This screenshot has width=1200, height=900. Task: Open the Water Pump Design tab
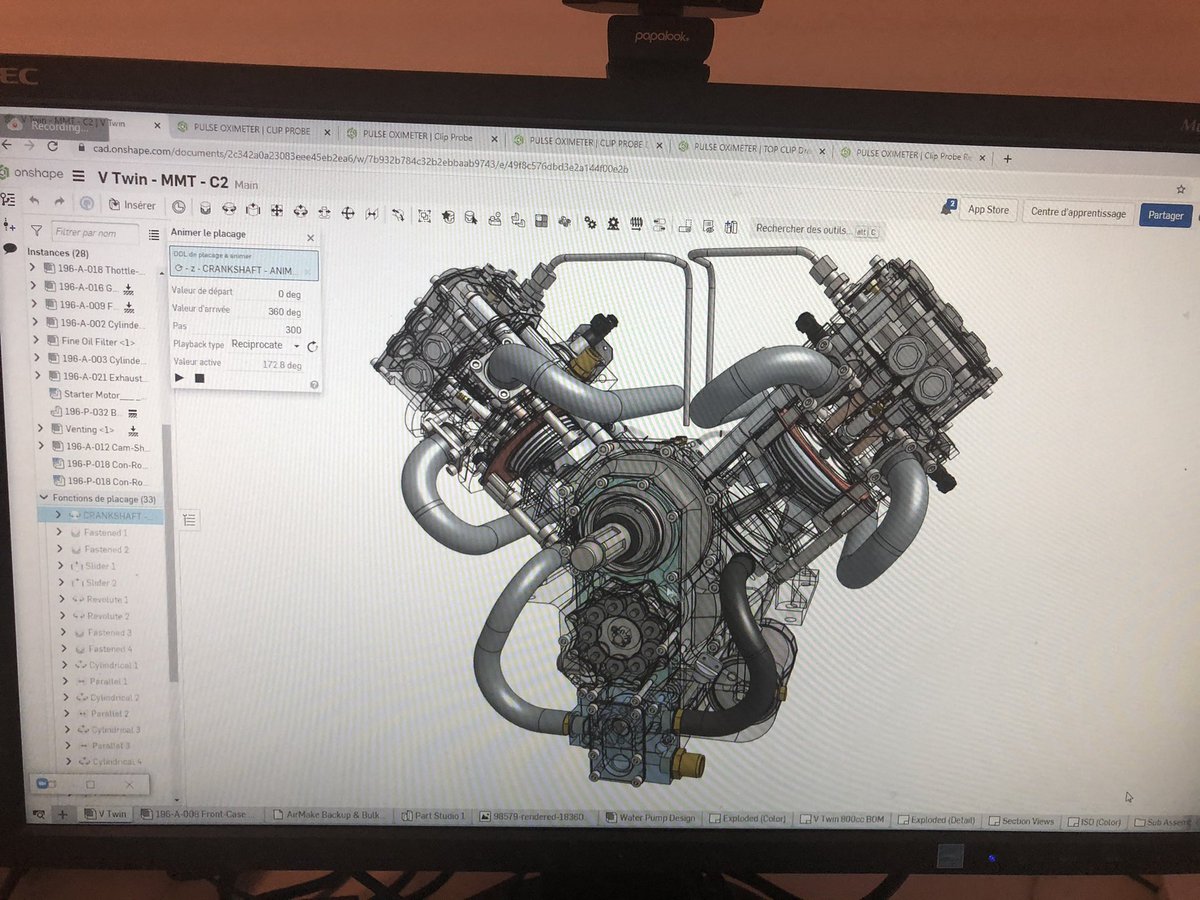650,818
